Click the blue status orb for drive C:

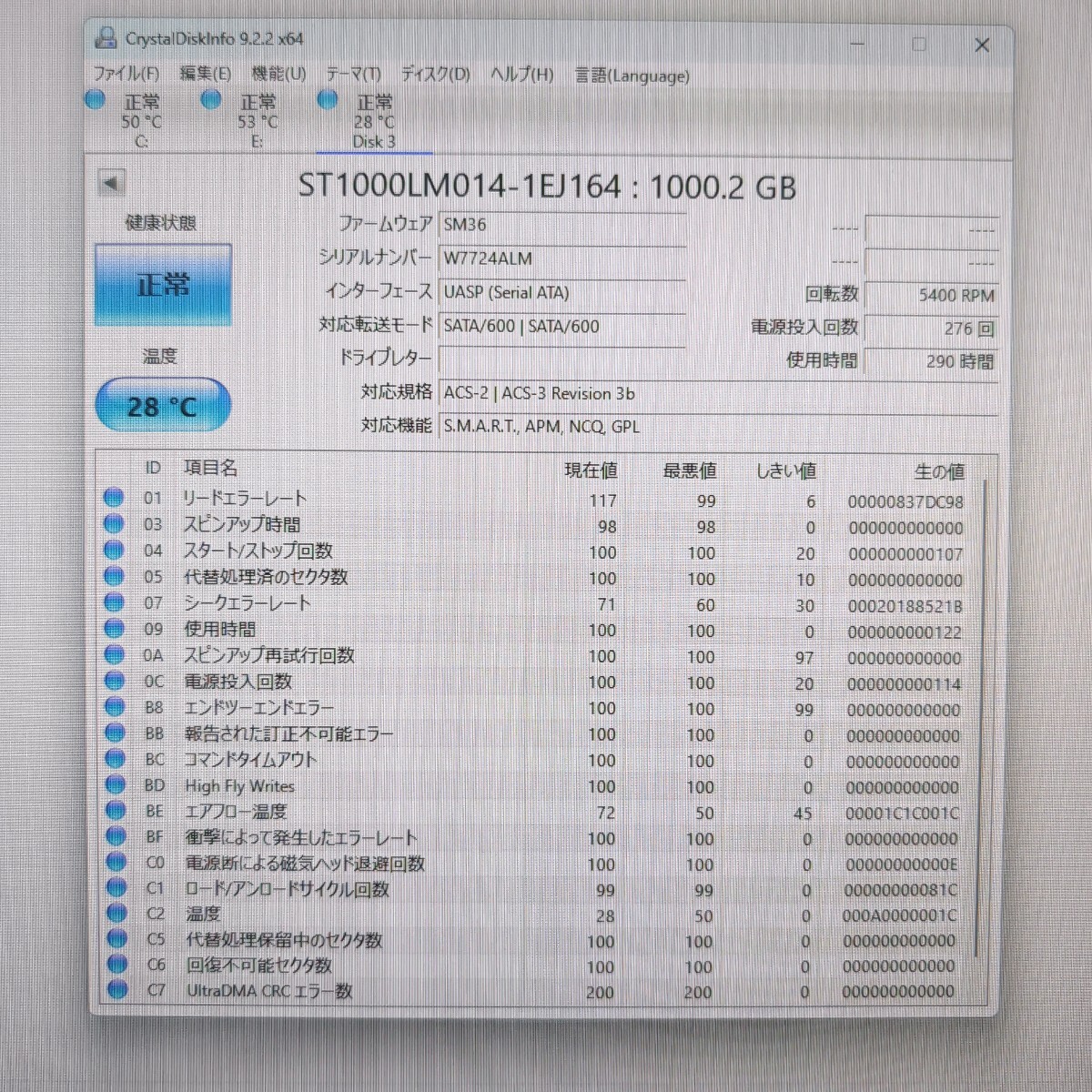[x=95, y=100]
